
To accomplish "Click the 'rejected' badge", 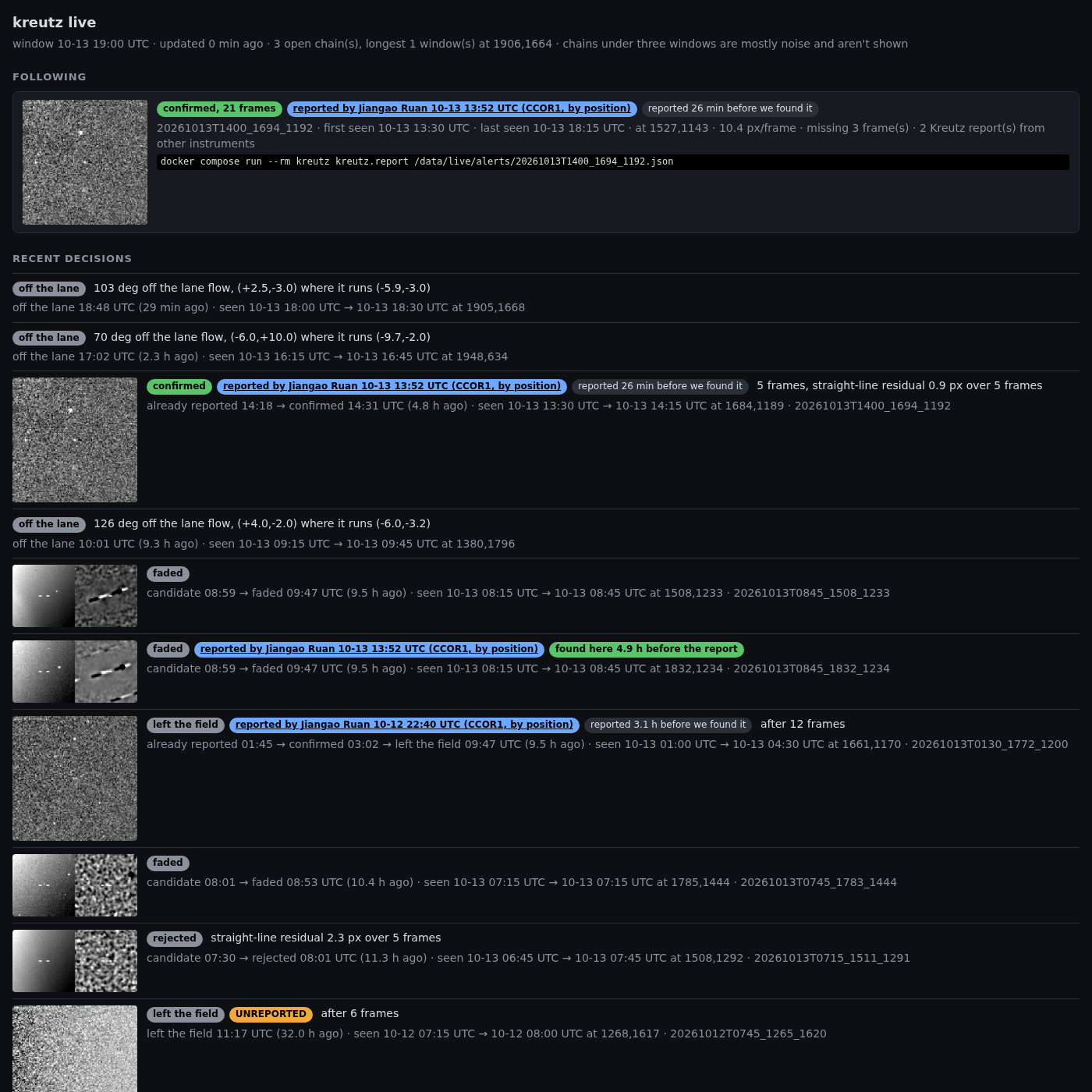I will (x=175, y=938).
